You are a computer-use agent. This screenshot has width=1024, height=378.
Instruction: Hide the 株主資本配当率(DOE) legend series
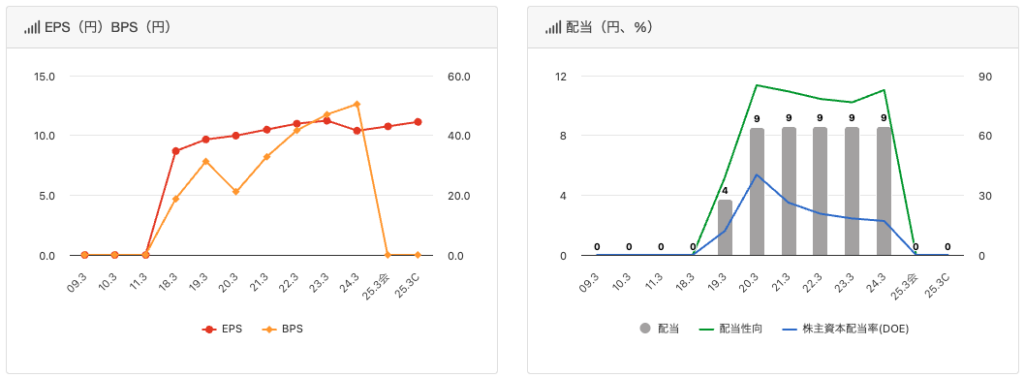845,329
